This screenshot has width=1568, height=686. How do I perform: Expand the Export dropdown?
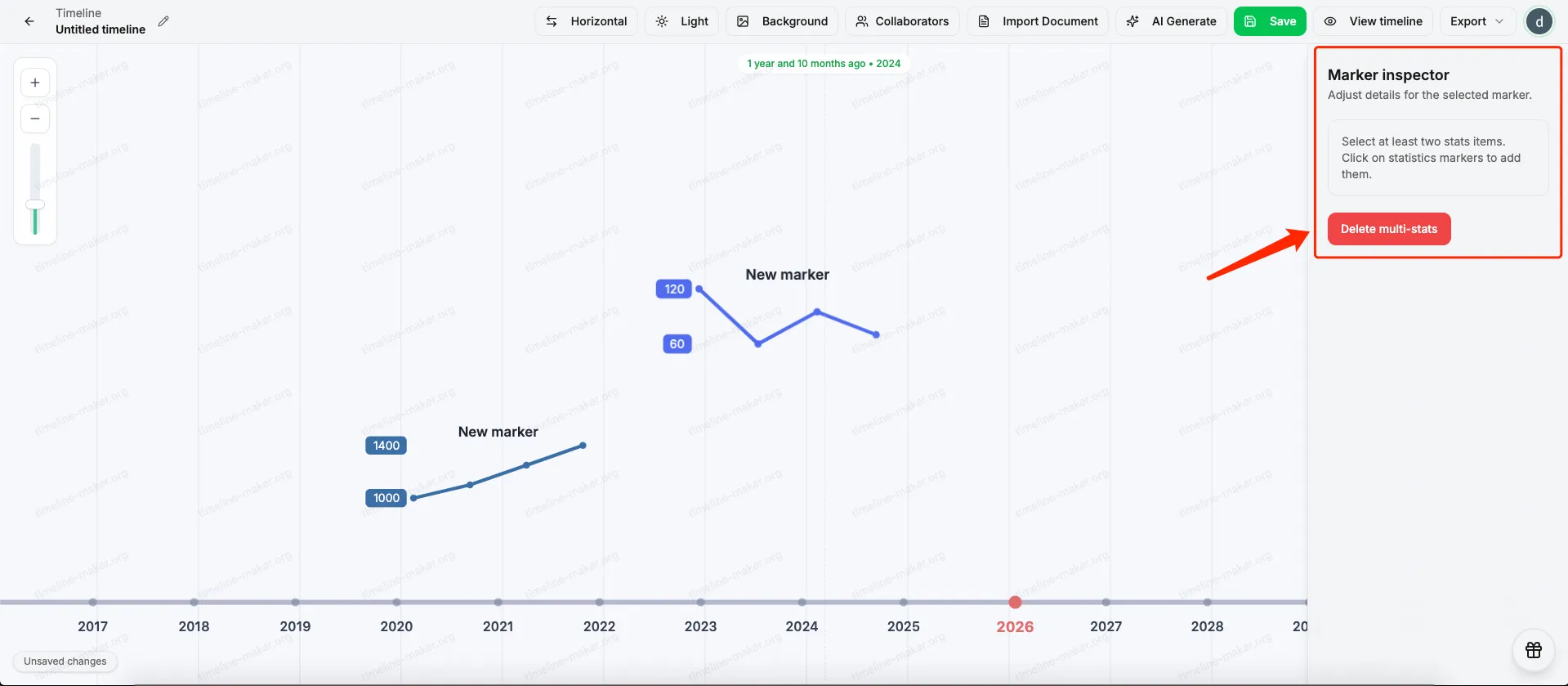click(1476, 21)
